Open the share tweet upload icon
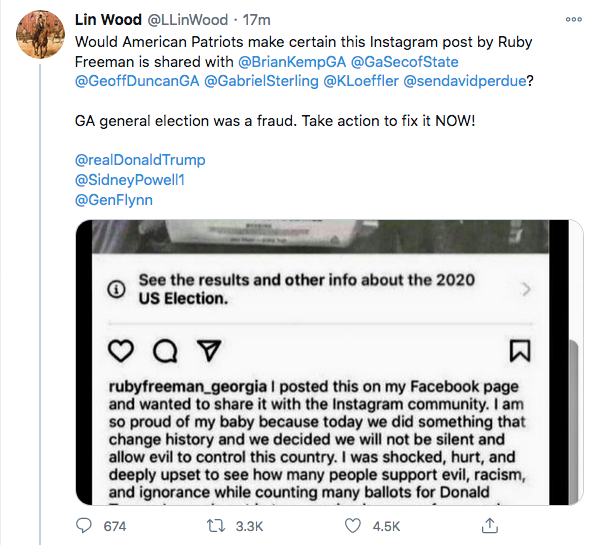Viewport: 598px width, 545px height. 490,526
